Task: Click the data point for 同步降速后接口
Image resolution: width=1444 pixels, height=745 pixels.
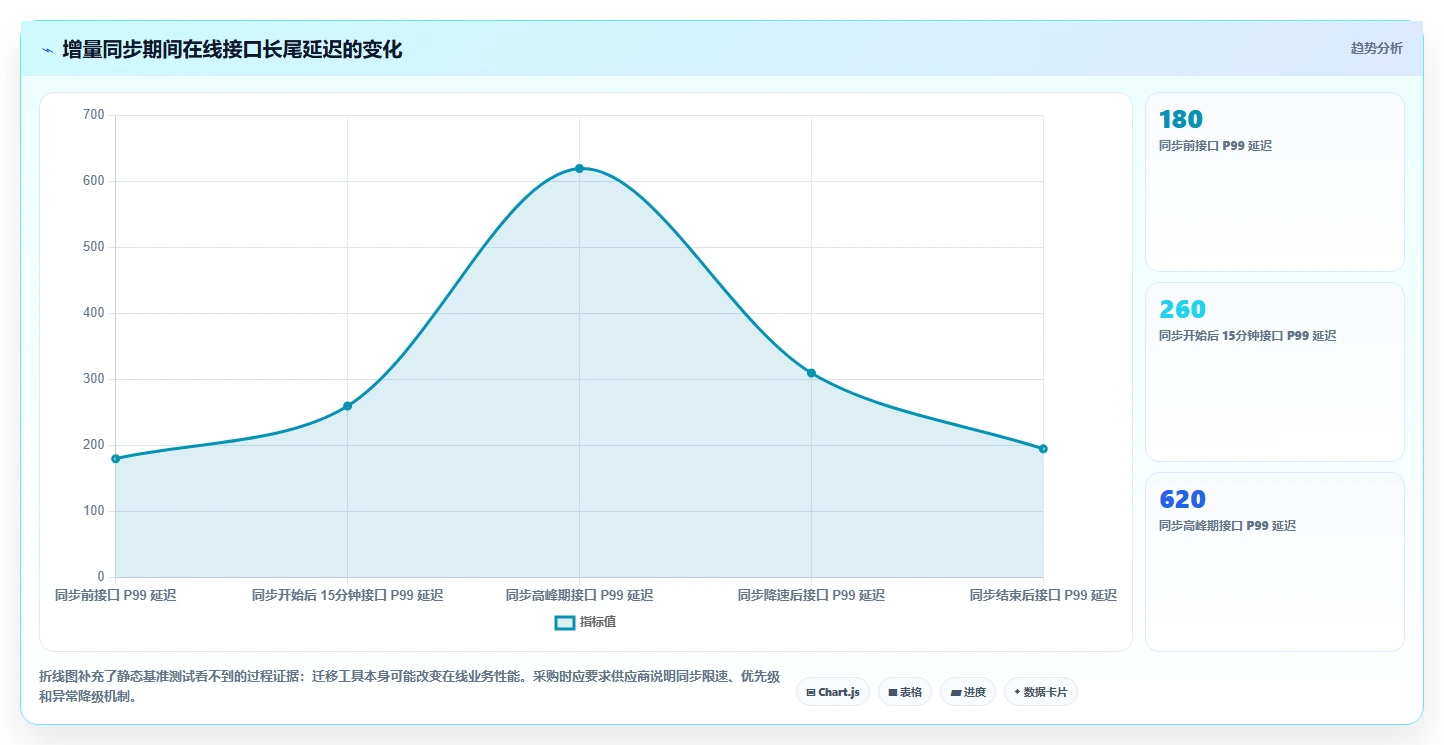Action: [811, 373]
